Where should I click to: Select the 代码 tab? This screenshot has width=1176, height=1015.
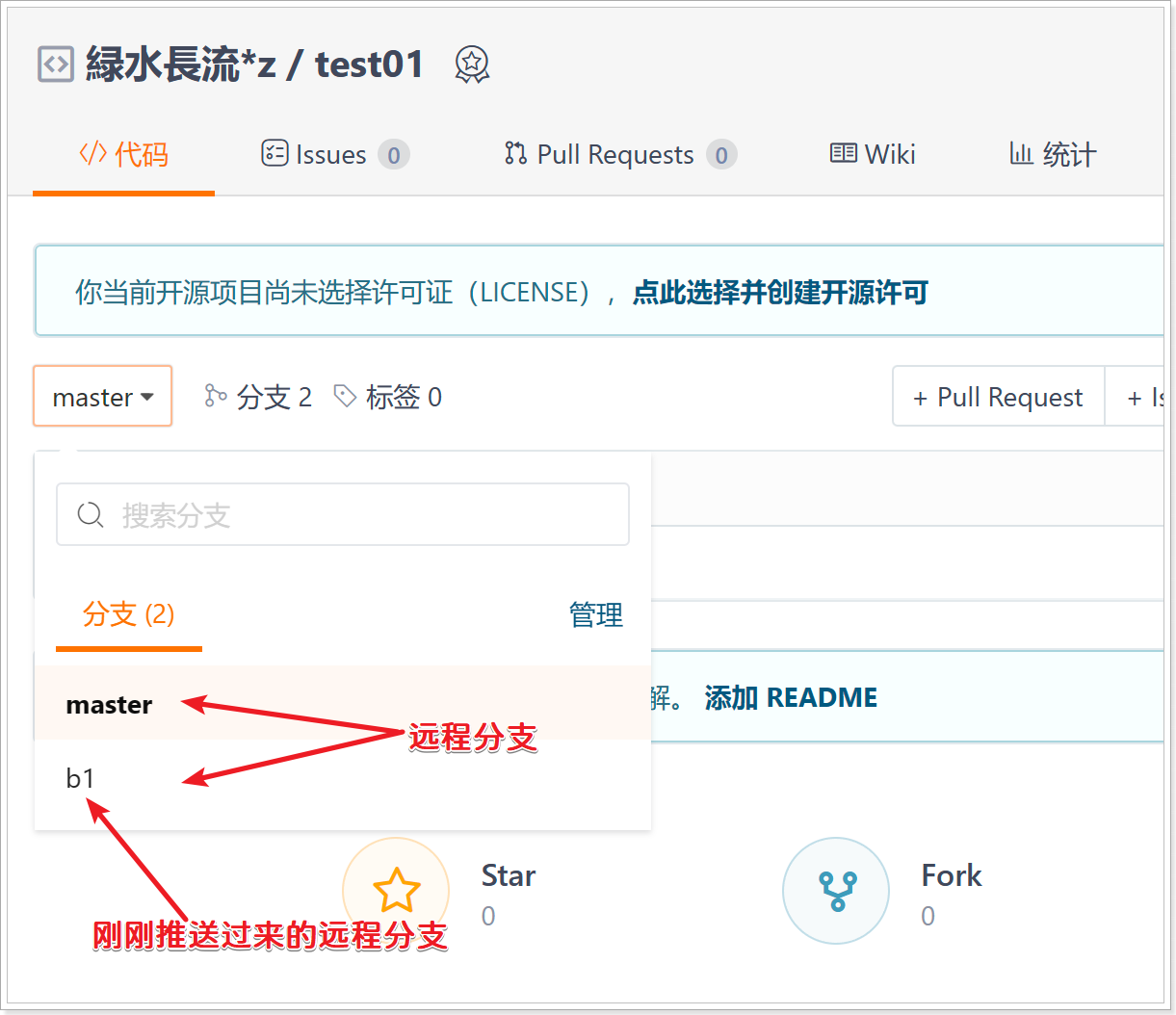pyautogui.click(x=123, y=154)
